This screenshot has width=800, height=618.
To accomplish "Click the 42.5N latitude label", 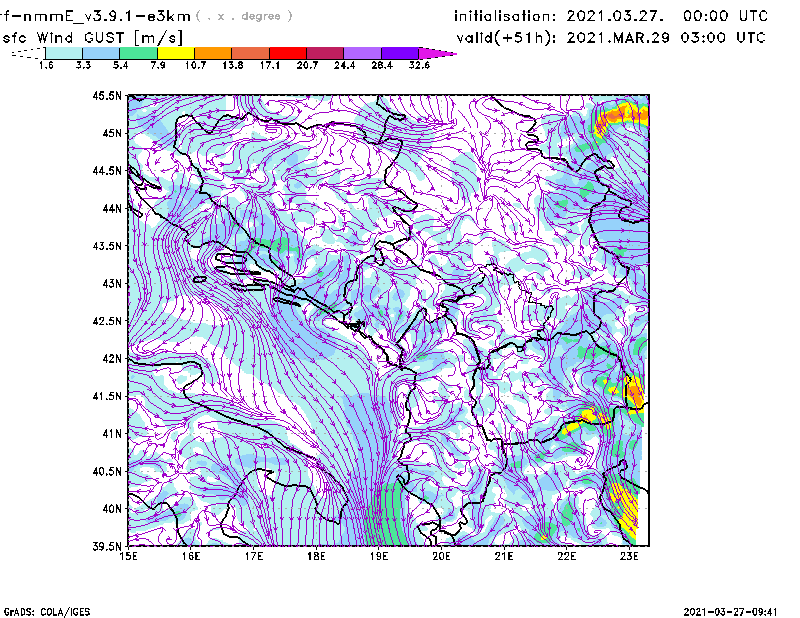I will (x=107, y=321).
